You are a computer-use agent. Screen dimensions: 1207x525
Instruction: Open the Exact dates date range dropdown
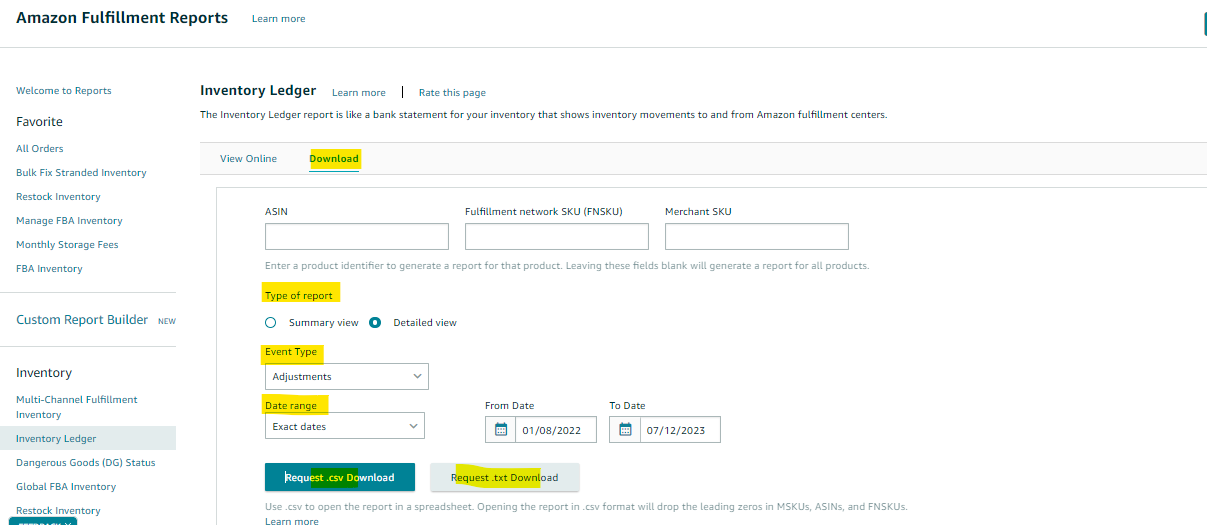tap(345, 426)
